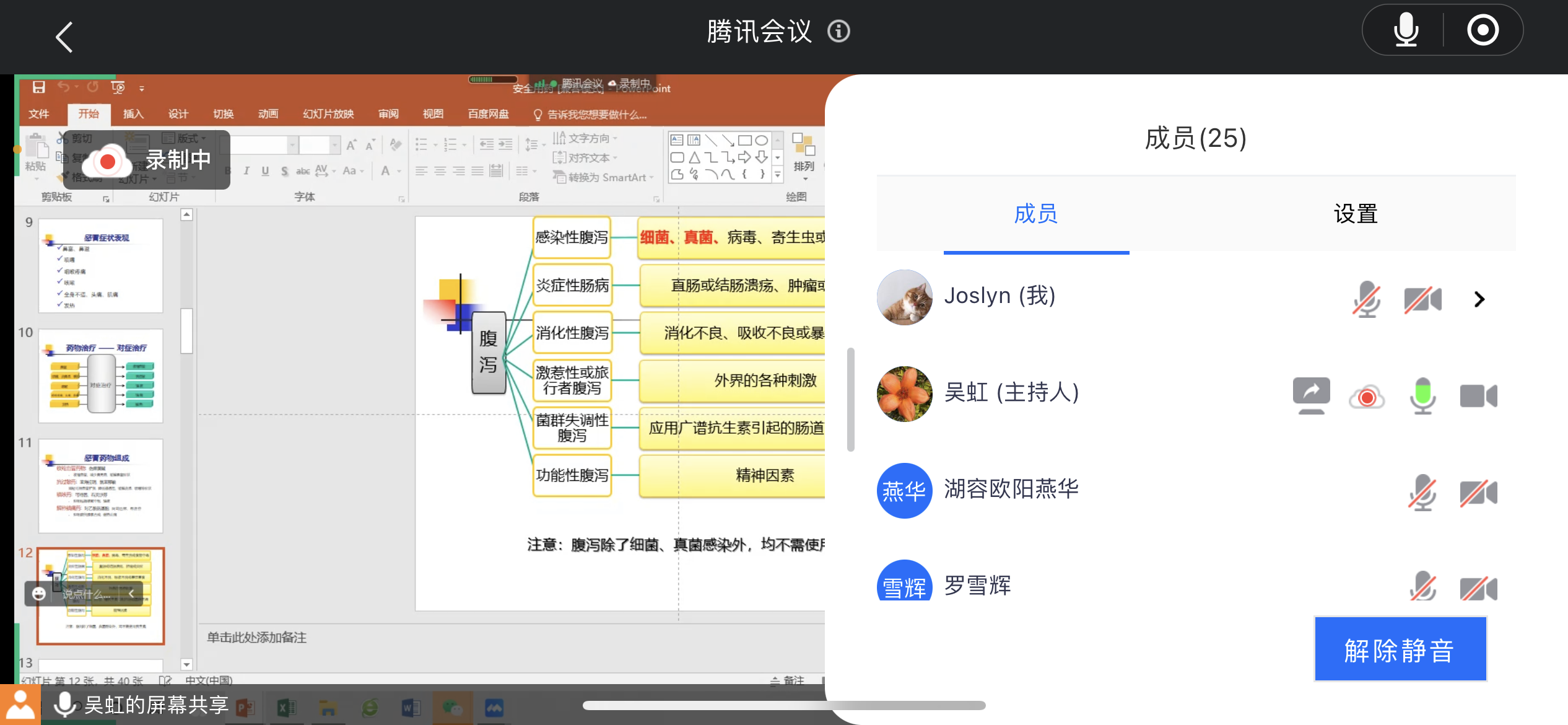
Task: Toggle 吴虹's green microphone
Action: point(1422,396)
